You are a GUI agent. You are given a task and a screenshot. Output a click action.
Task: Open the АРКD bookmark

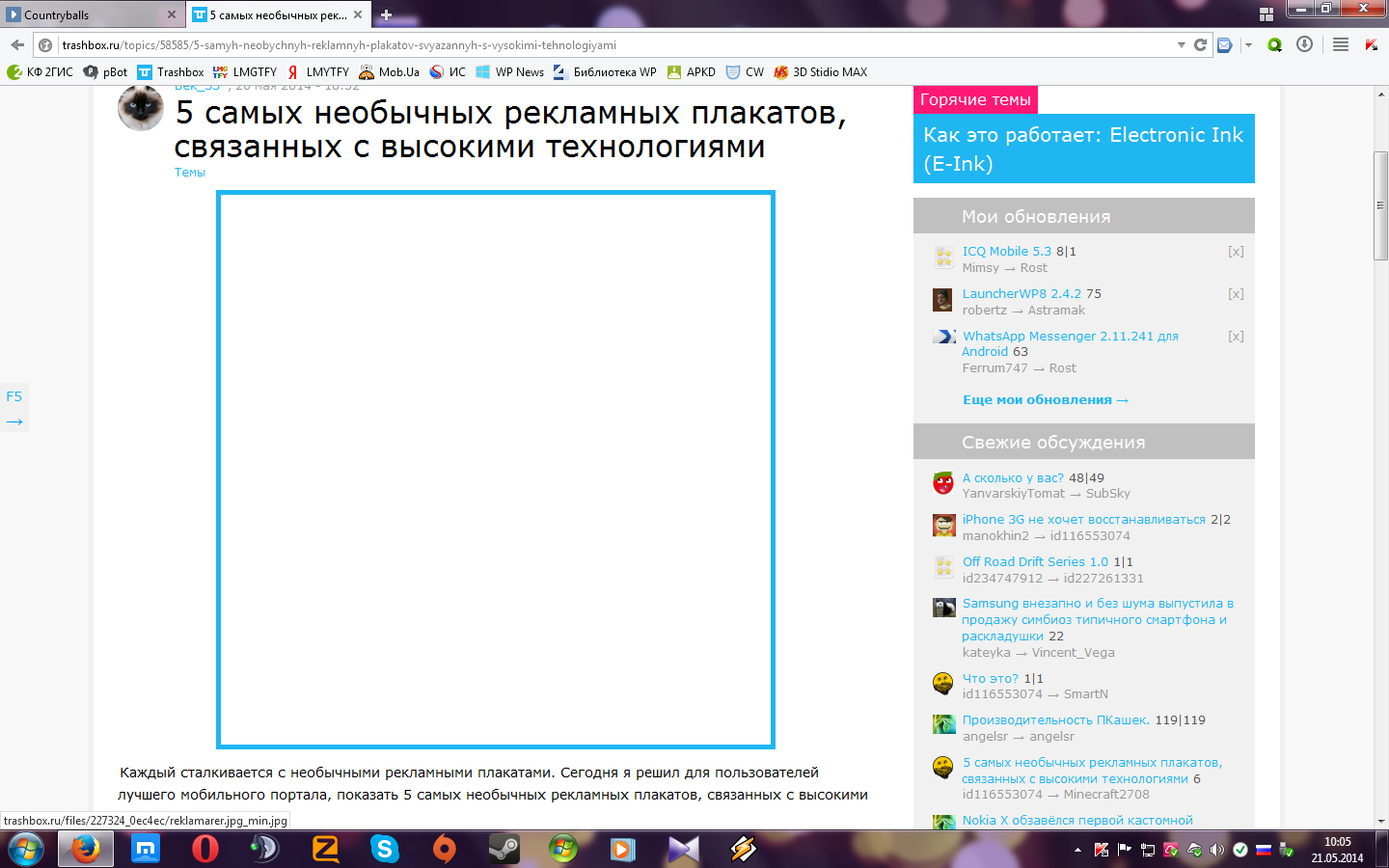(692, 71)
